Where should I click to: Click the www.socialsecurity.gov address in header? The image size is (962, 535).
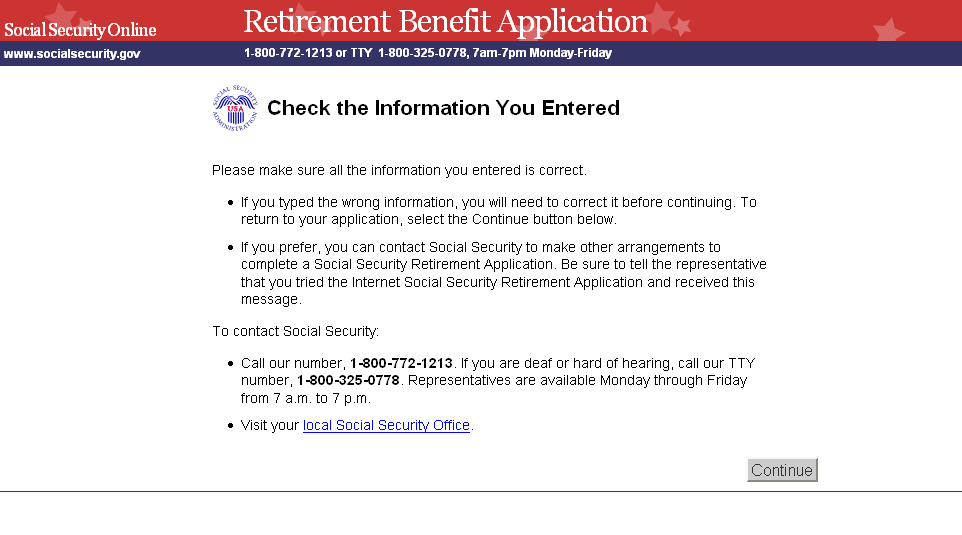click(72, 53)
